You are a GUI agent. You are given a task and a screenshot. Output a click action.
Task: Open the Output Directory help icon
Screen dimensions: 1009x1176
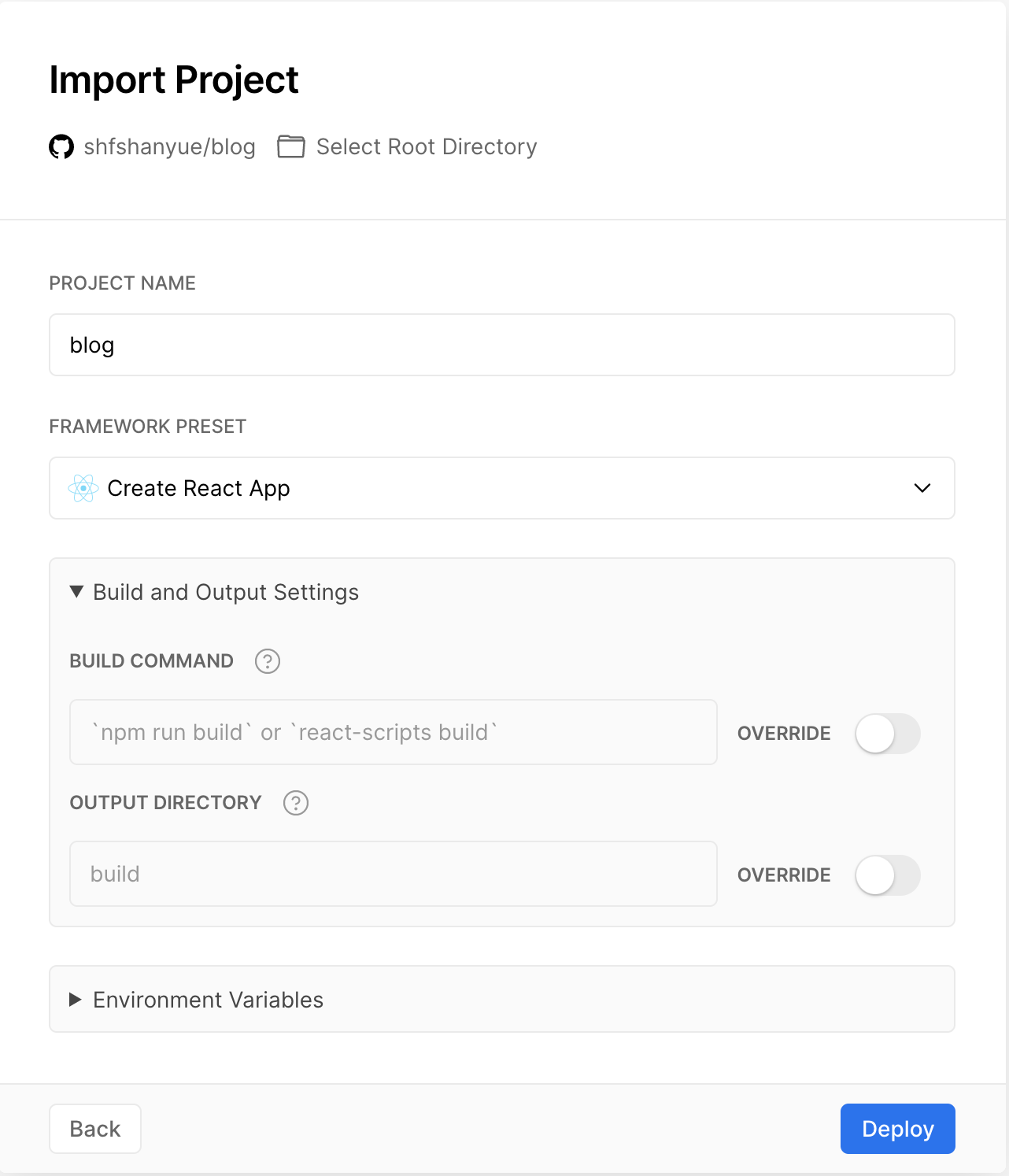click(x=296, y=803)
